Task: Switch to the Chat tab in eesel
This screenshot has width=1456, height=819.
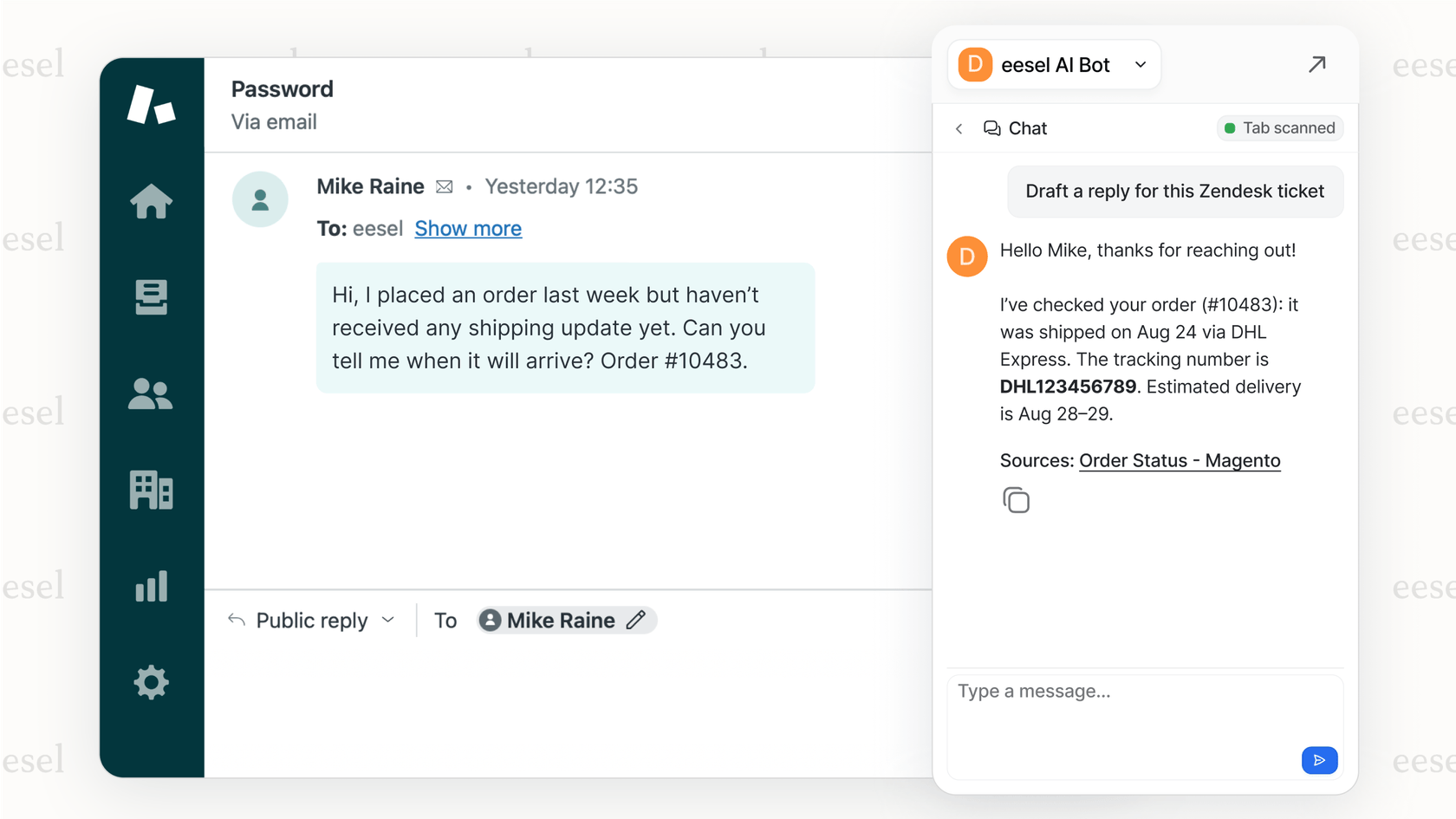Action: coord(1016,128)
